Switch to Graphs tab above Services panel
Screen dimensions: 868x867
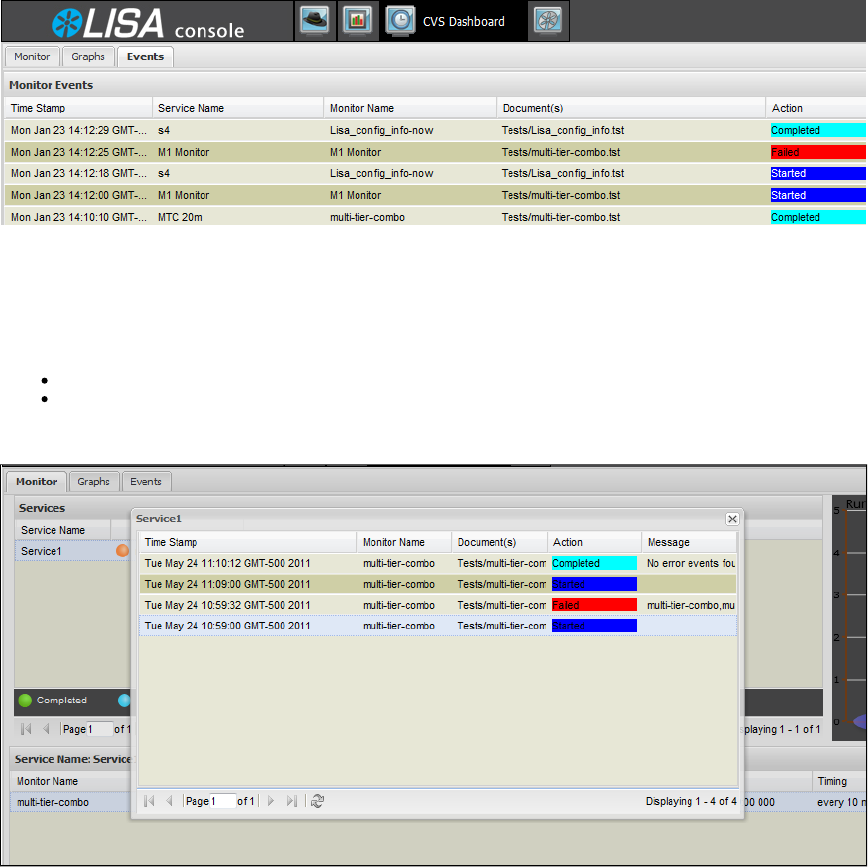pyautogui.click(x=94, y=482)
